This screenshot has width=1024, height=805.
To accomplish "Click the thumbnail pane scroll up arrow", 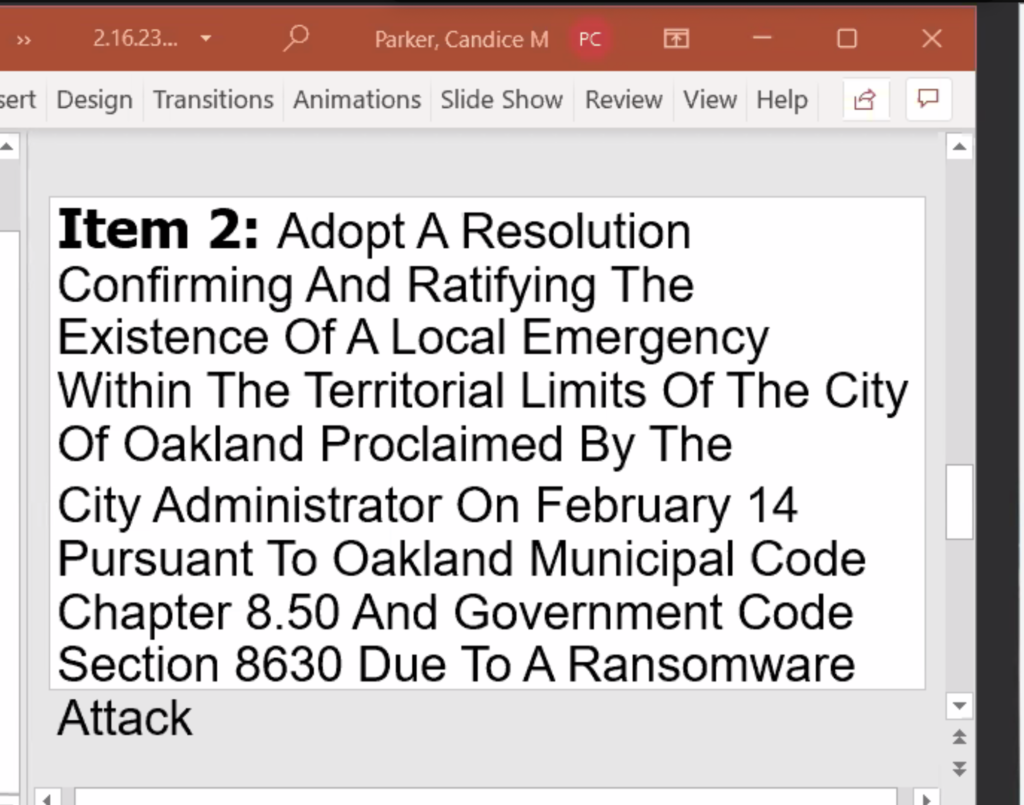I will coord(7,146).
